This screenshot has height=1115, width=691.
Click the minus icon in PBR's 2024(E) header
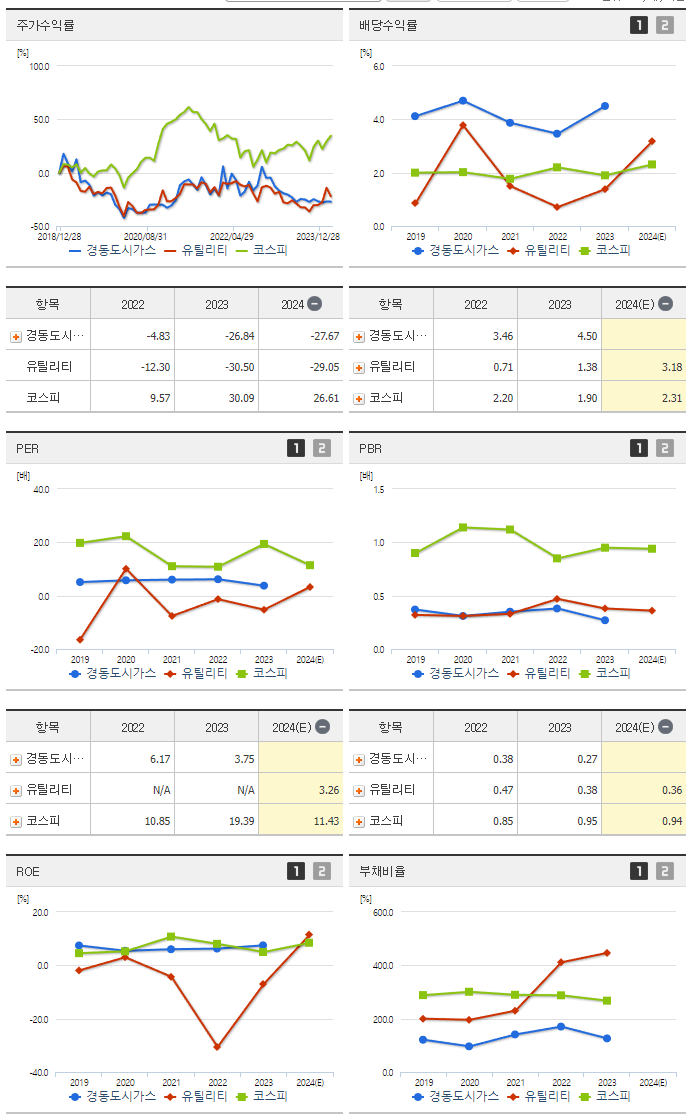[x=665, y=726]
